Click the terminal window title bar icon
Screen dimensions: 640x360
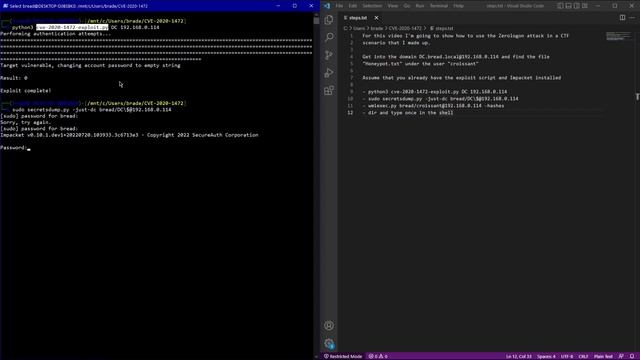tap(5, 6)
